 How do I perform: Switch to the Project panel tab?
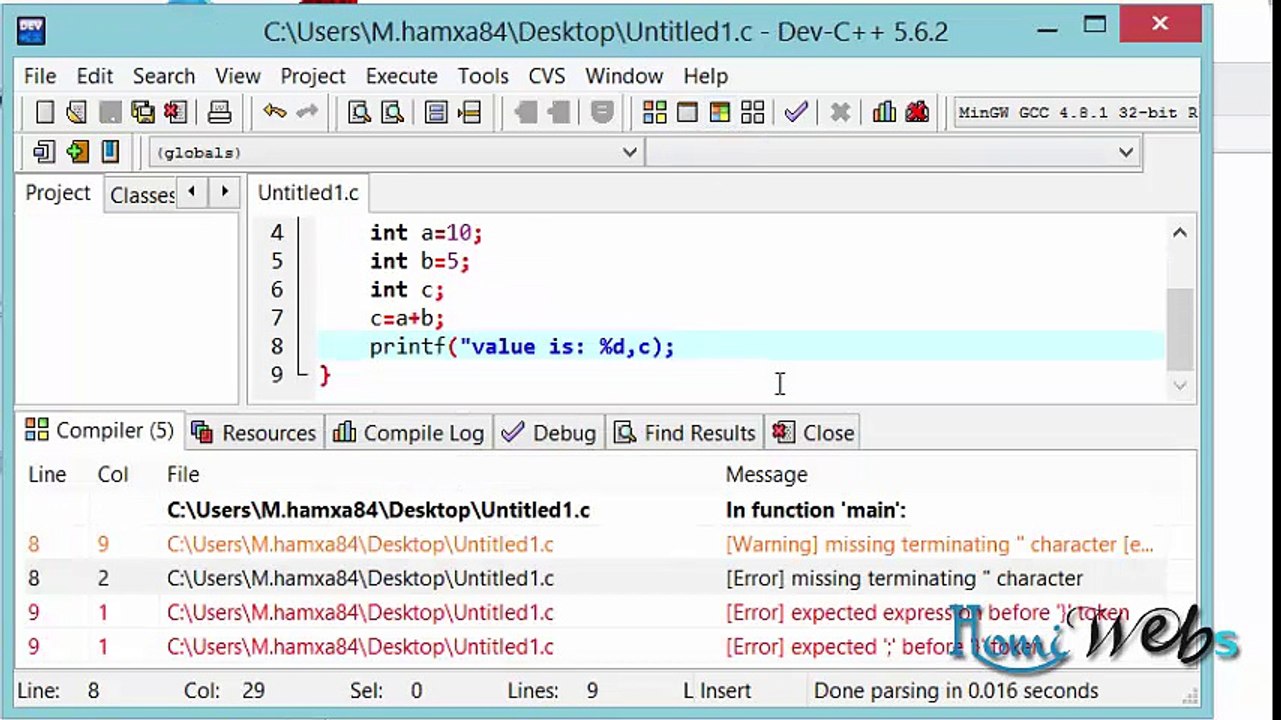click(x=58, y=193)
